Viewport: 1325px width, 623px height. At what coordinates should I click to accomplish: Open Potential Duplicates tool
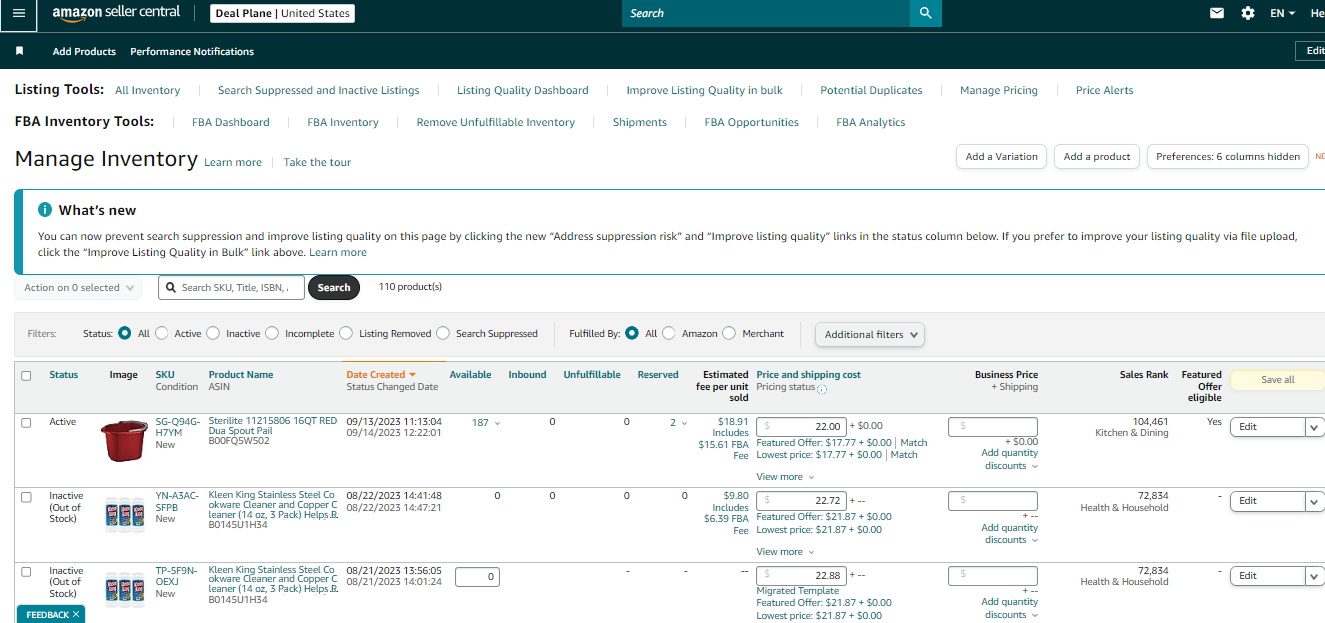click(871, 90)
